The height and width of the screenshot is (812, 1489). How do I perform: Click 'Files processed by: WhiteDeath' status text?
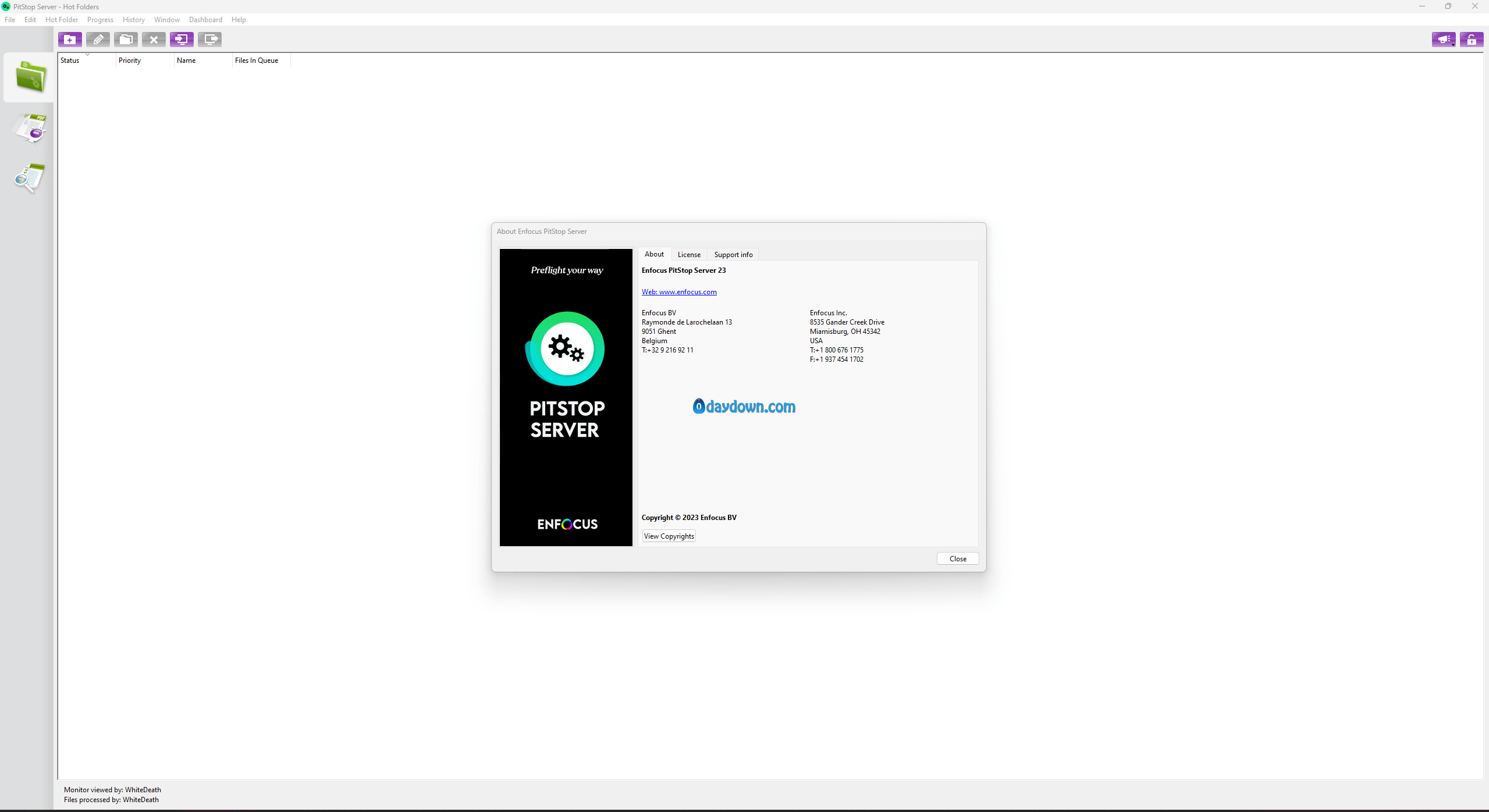point(111,800)
